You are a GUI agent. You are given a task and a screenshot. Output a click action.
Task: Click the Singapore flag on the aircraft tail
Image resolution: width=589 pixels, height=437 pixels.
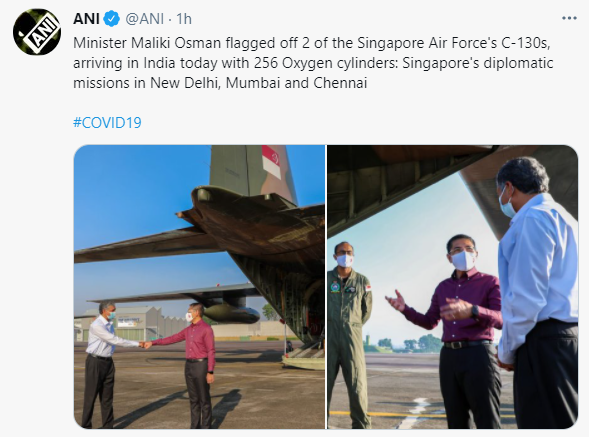271,161
